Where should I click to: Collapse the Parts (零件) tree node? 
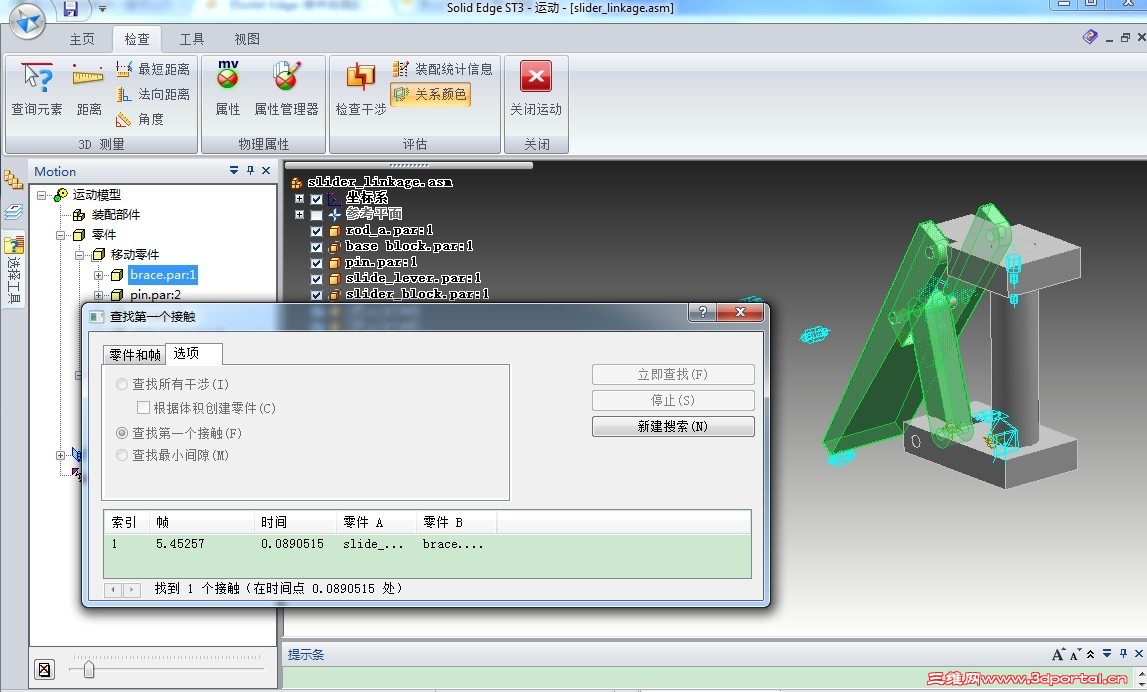click(61, 236)
